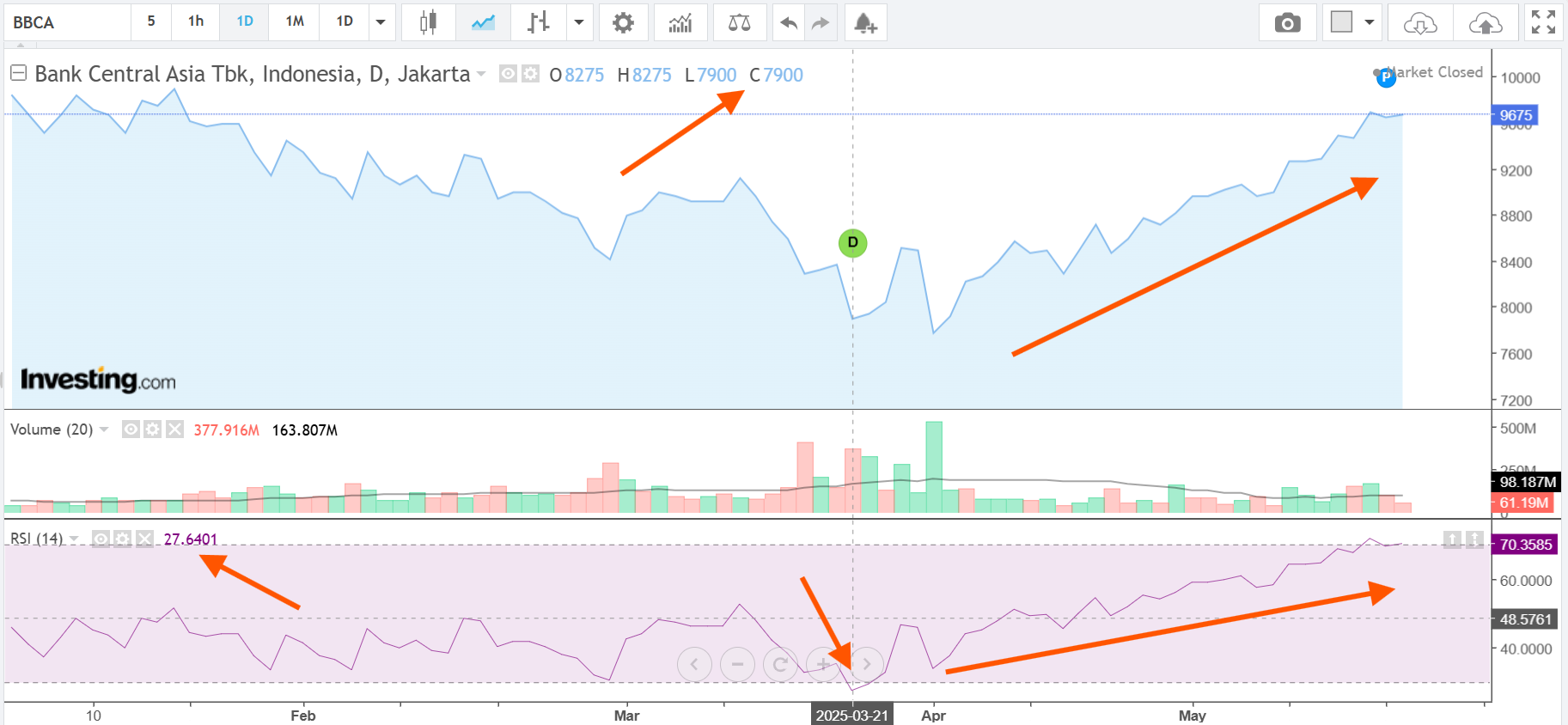Toggle visibility eye of Bank Central Asia series
Screen dimensions: 1568x725
tap(509, 74)
